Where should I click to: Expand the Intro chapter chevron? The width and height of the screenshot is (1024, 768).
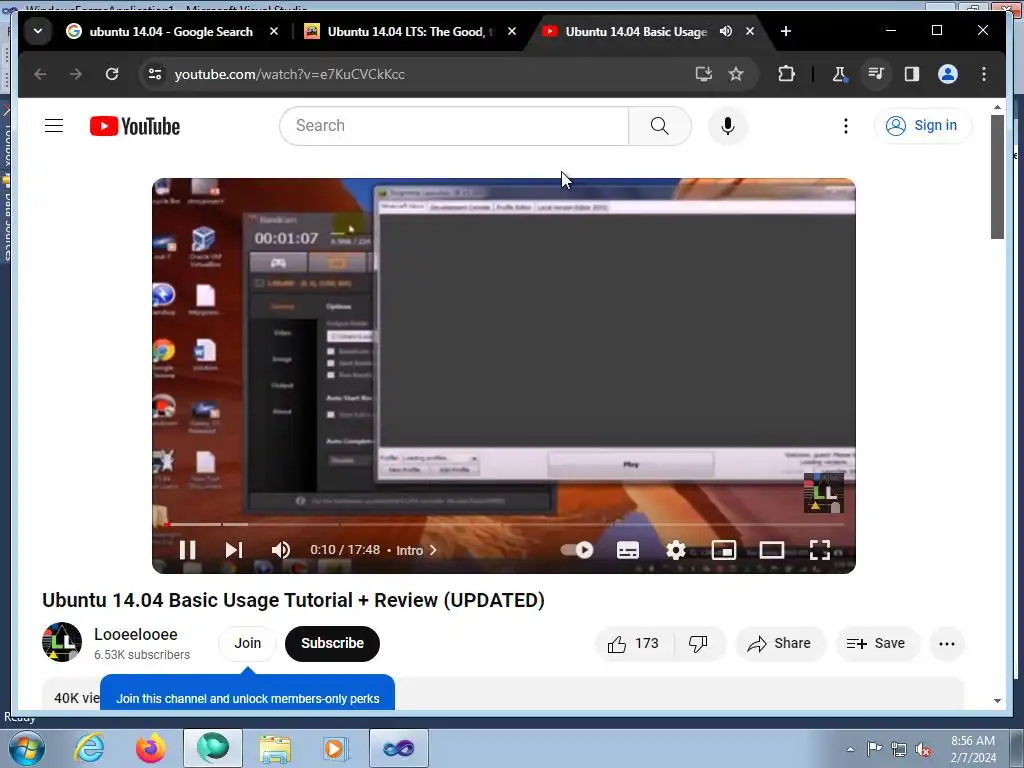point(432,551)
